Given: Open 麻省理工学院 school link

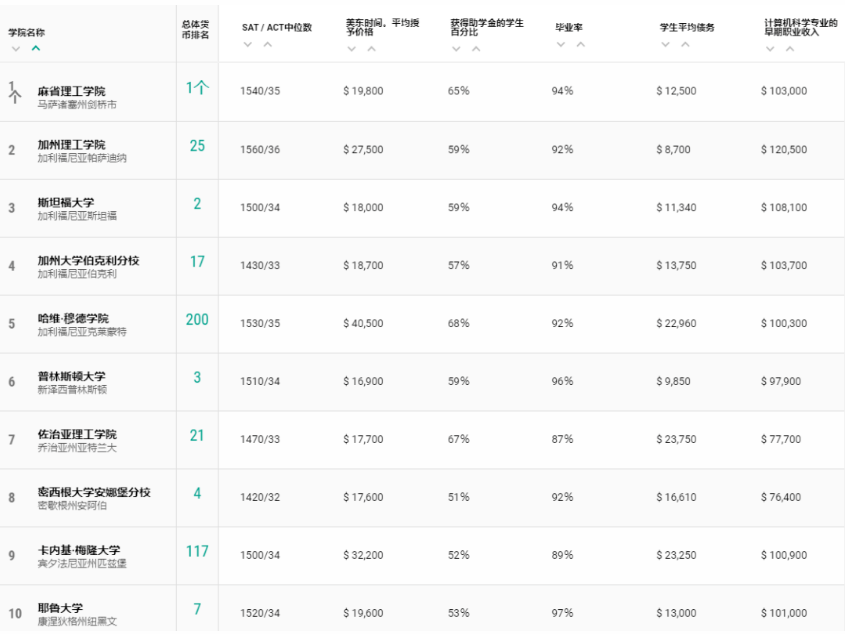Looking at the screenshot, I should pos(71,91).
